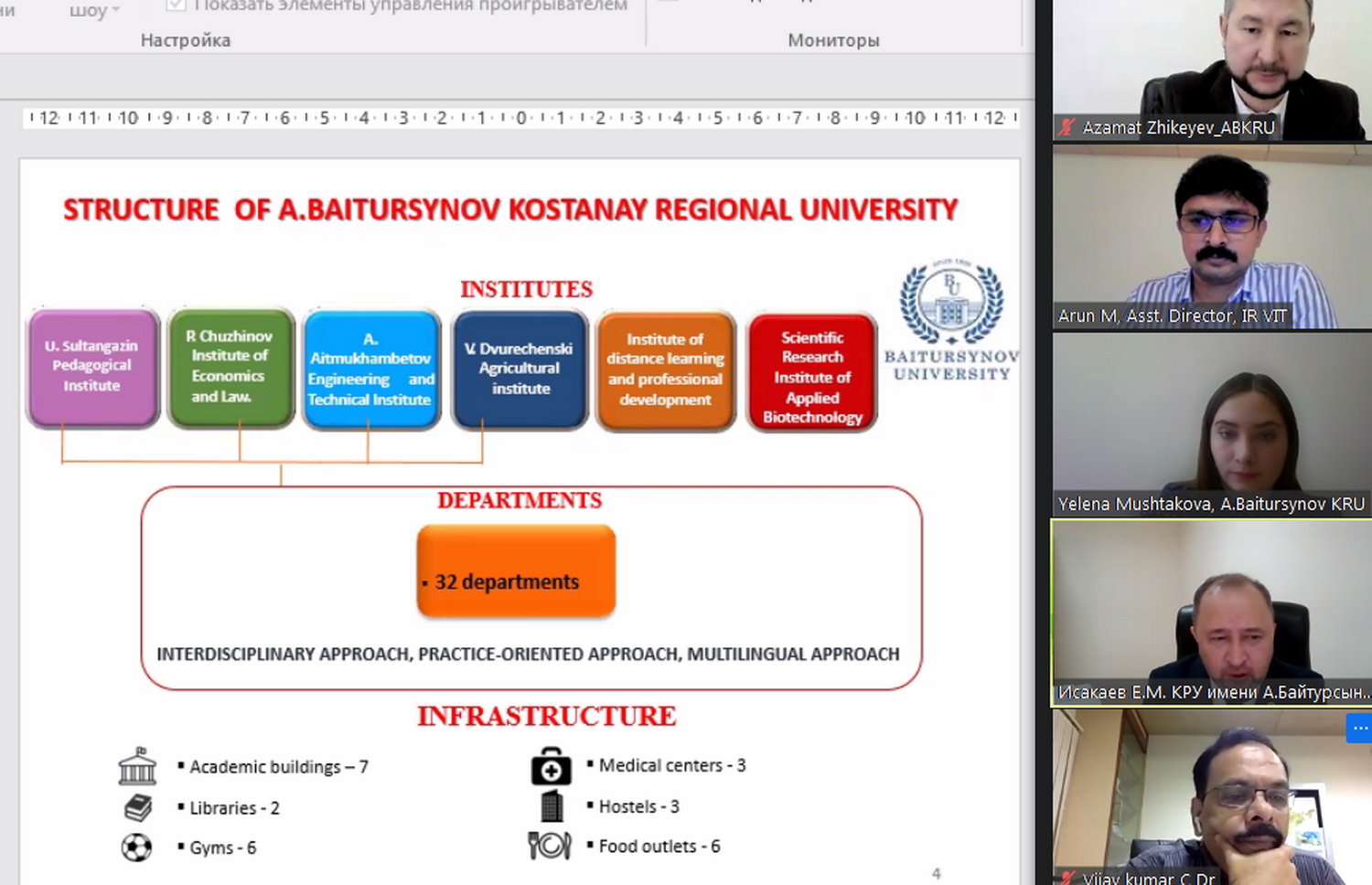Viewport: 1372px width, 885px height.
Task: Select the 'INSTITUTES' heading on slide
Action: (x=526, y=289)
